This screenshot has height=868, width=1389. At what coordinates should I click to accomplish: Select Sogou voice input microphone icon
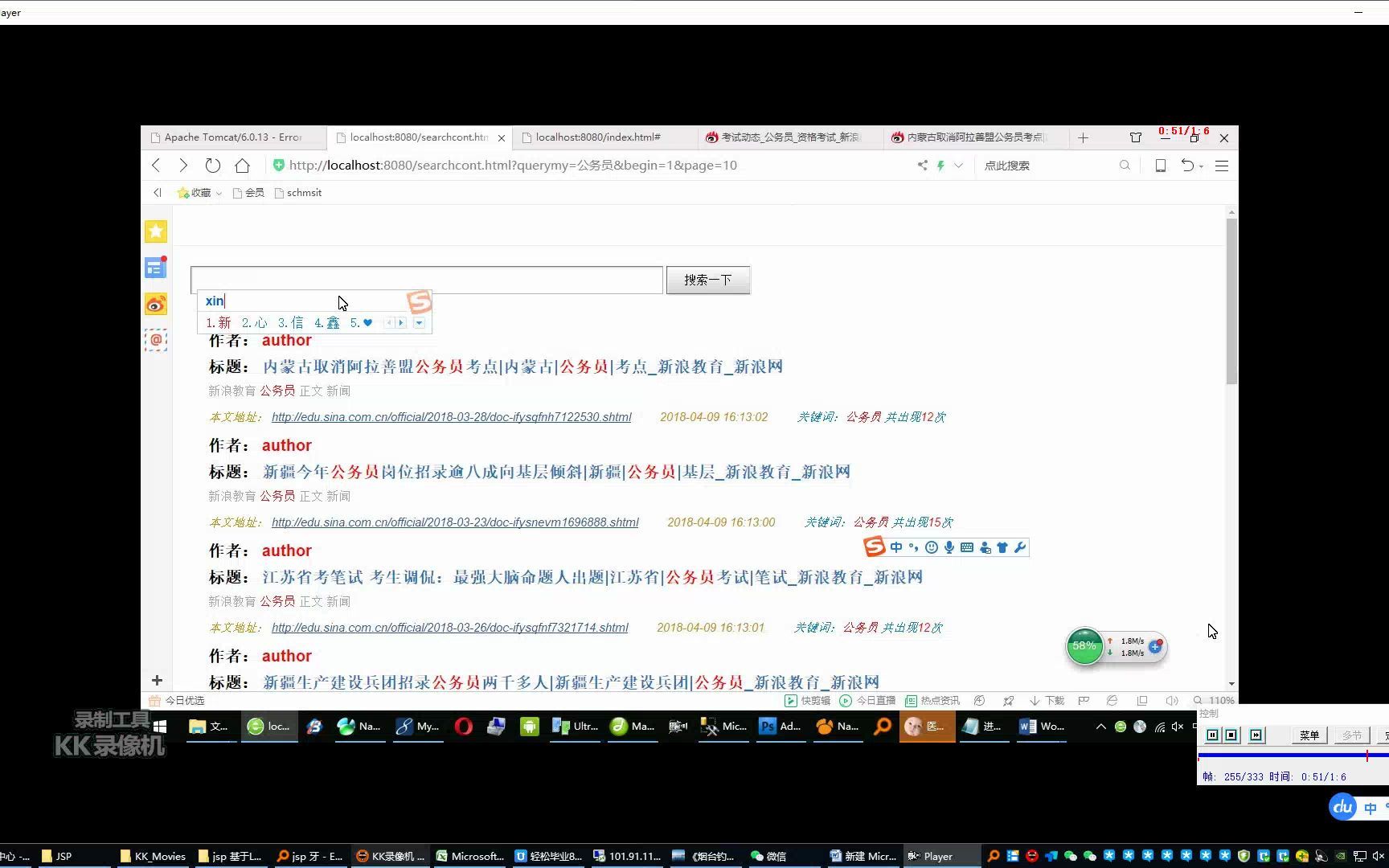[949, 547]
